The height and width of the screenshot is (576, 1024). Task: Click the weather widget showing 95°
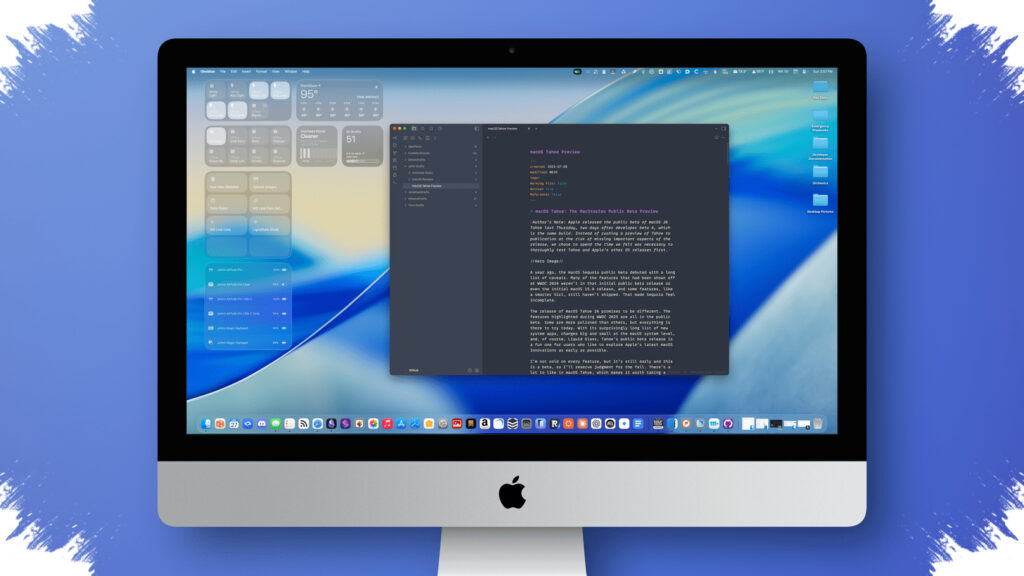point(340,101)
